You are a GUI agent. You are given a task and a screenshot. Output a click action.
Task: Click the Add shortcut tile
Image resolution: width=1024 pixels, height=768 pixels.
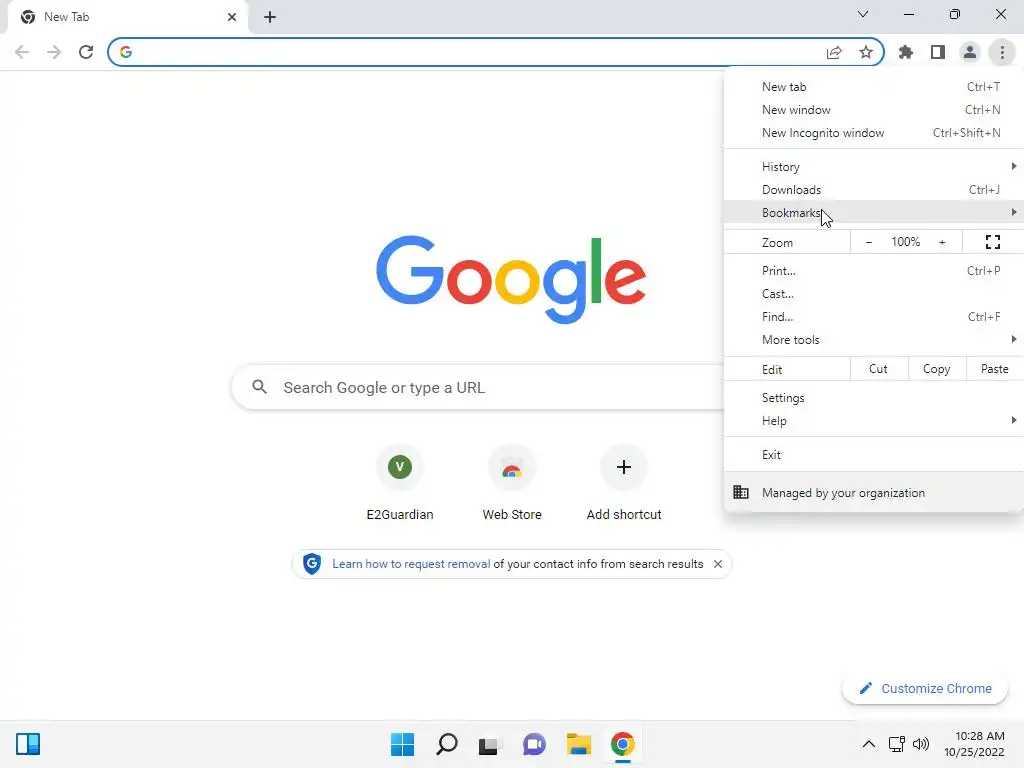pyautogui.click(x=624, y=483)
